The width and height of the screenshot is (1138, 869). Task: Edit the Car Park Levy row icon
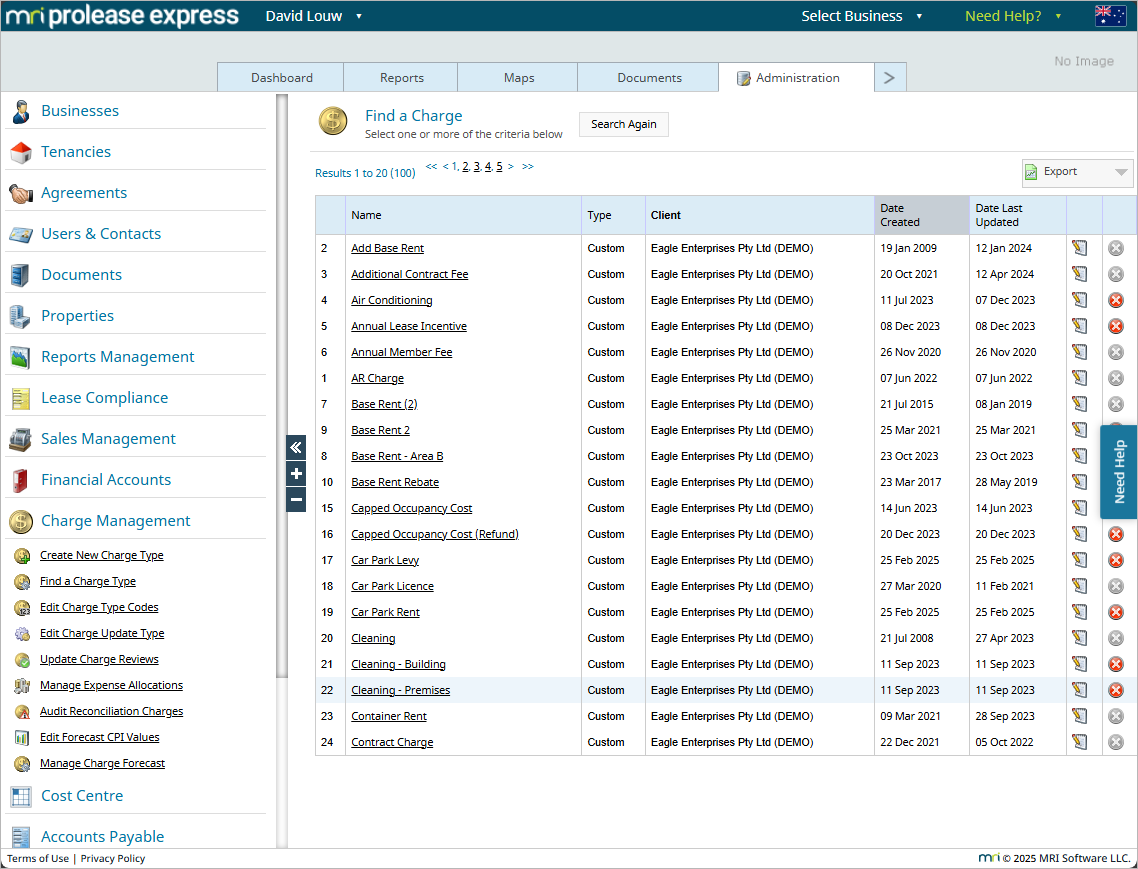pyautogui.click(x=1079, y=560)
